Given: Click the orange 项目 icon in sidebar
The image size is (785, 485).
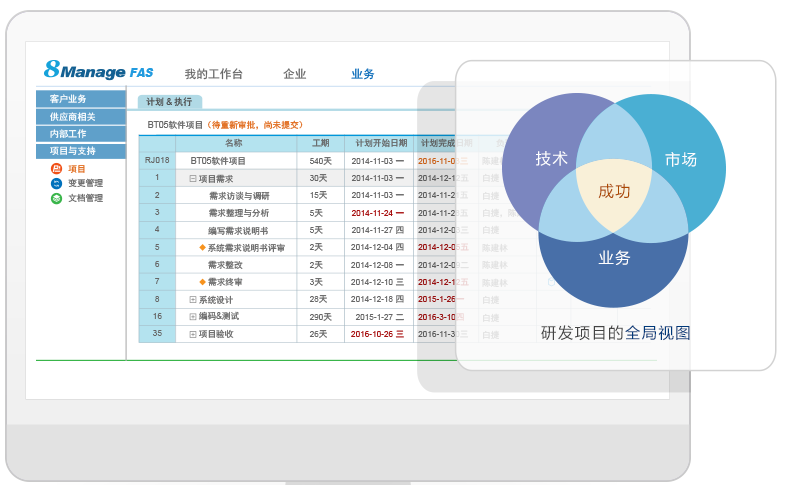Looking at the screenshot, I should (56, 169).
